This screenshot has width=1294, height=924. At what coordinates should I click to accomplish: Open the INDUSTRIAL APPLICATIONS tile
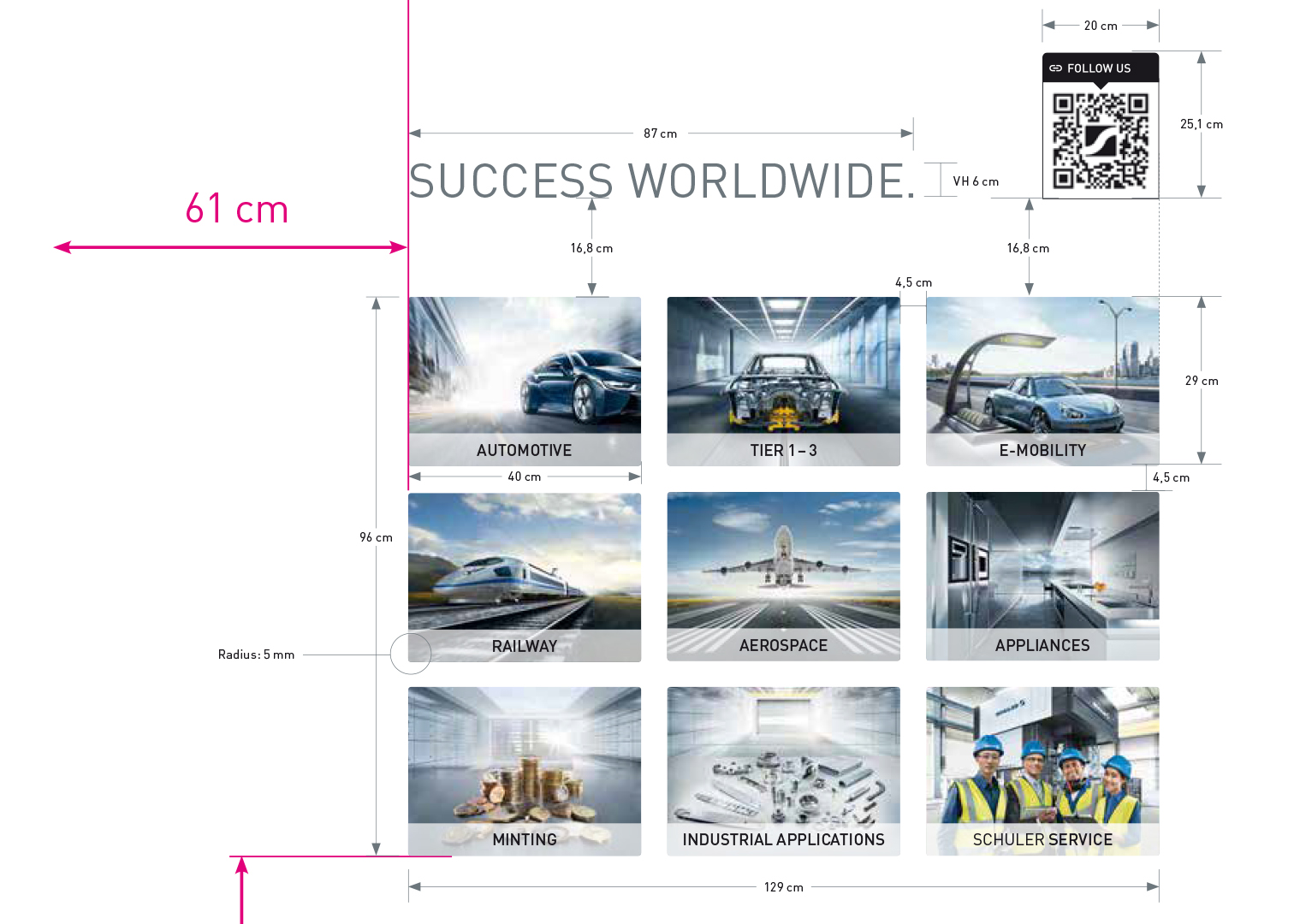point(783,771)
